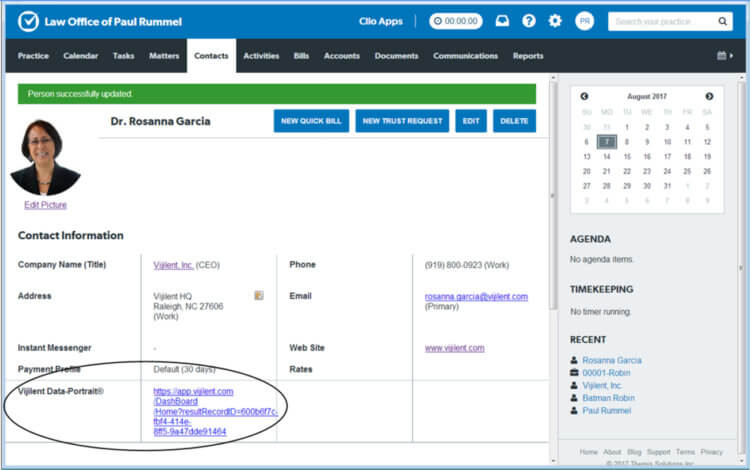Switch to the Tasks tab

(x=123, y=56)
